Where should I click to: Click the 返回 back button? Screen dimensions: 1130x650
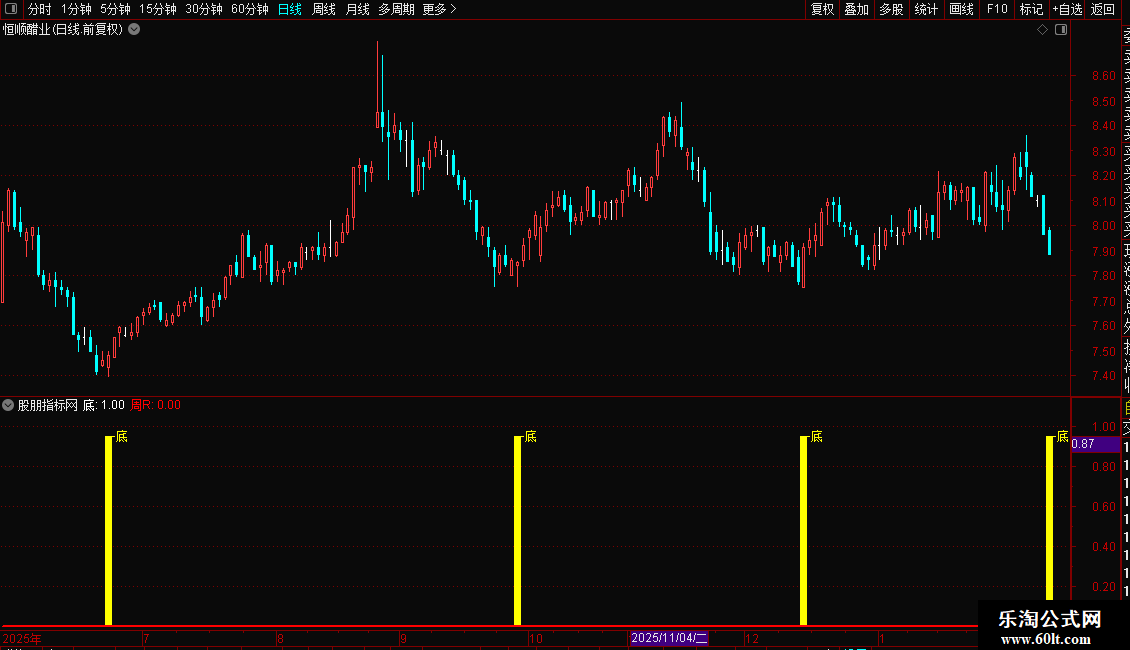[1103, 9]
